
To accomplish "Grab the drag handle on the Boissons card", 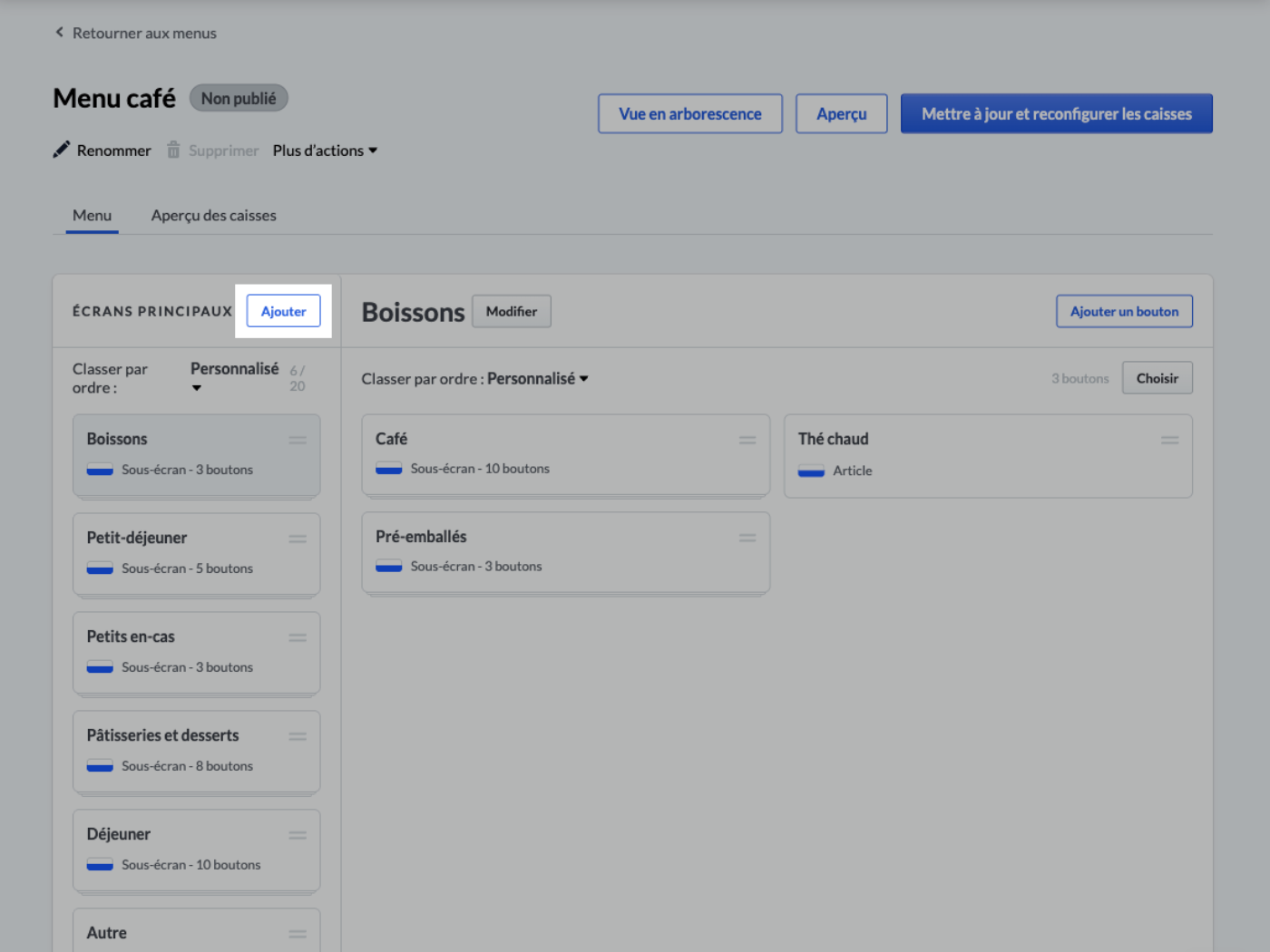I will point(298,440).
